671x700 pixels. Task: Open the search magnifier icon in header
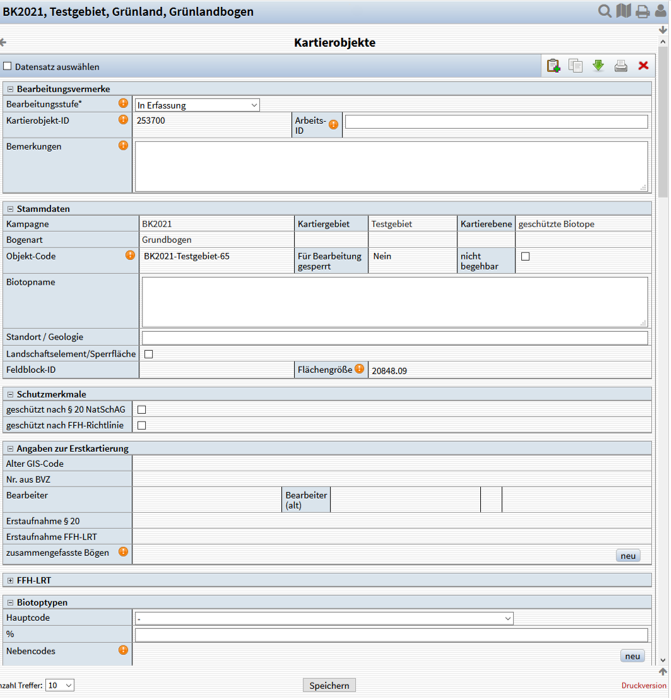[605, 11]
